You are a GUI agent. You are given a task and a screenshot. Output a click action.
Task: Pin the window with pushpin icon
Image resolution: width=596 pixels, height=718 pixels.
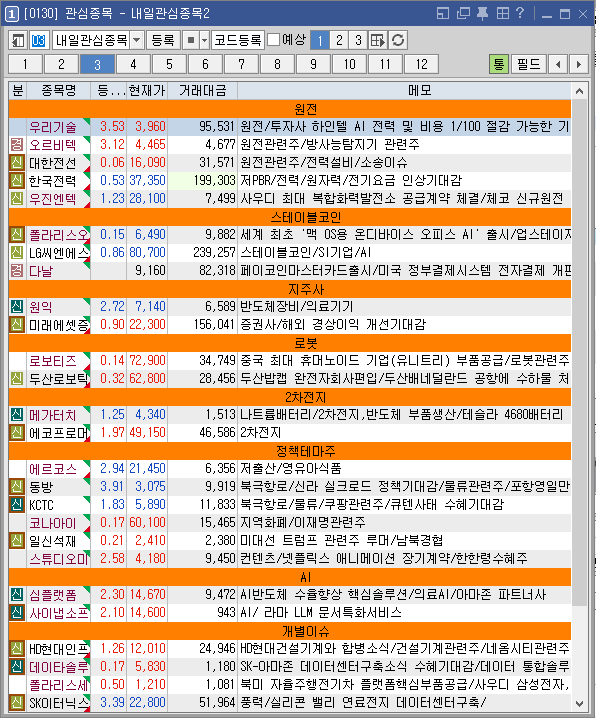point(482,13)
